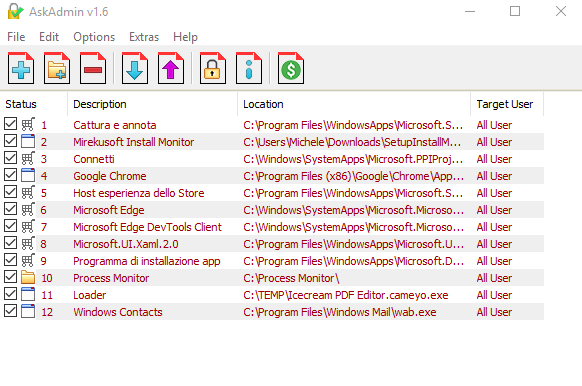Toggle checkbox for Host esperienza dello Store
582x386 pixels.
click(x=10, y=192)
